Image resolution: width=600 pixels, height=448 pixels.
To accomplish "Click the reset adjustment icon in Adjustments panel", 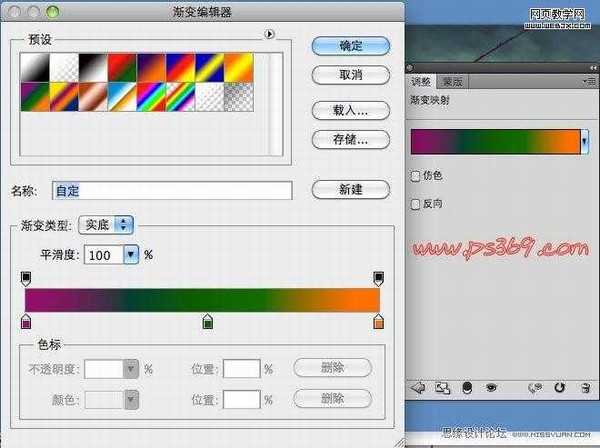I will (558, 387).
